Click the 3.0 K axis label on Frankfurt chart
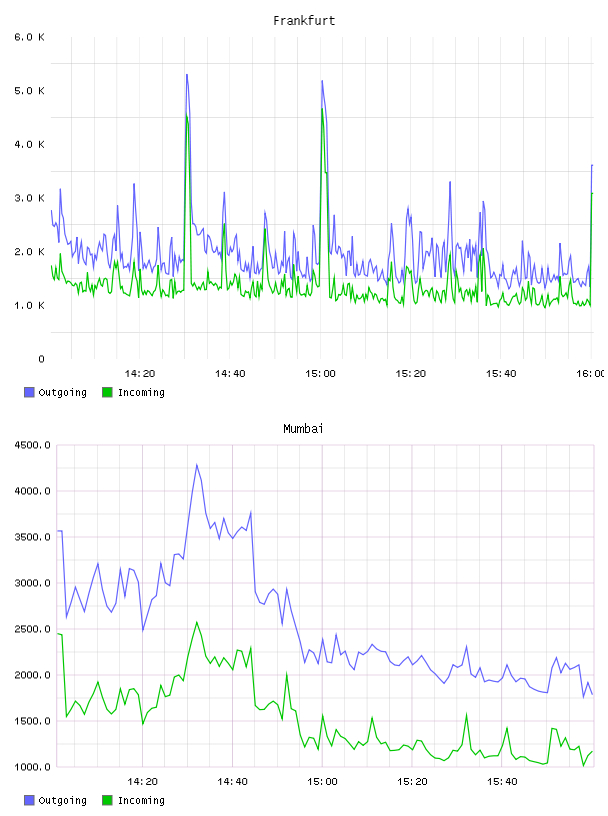608x816 pixels. coord(30,198)
